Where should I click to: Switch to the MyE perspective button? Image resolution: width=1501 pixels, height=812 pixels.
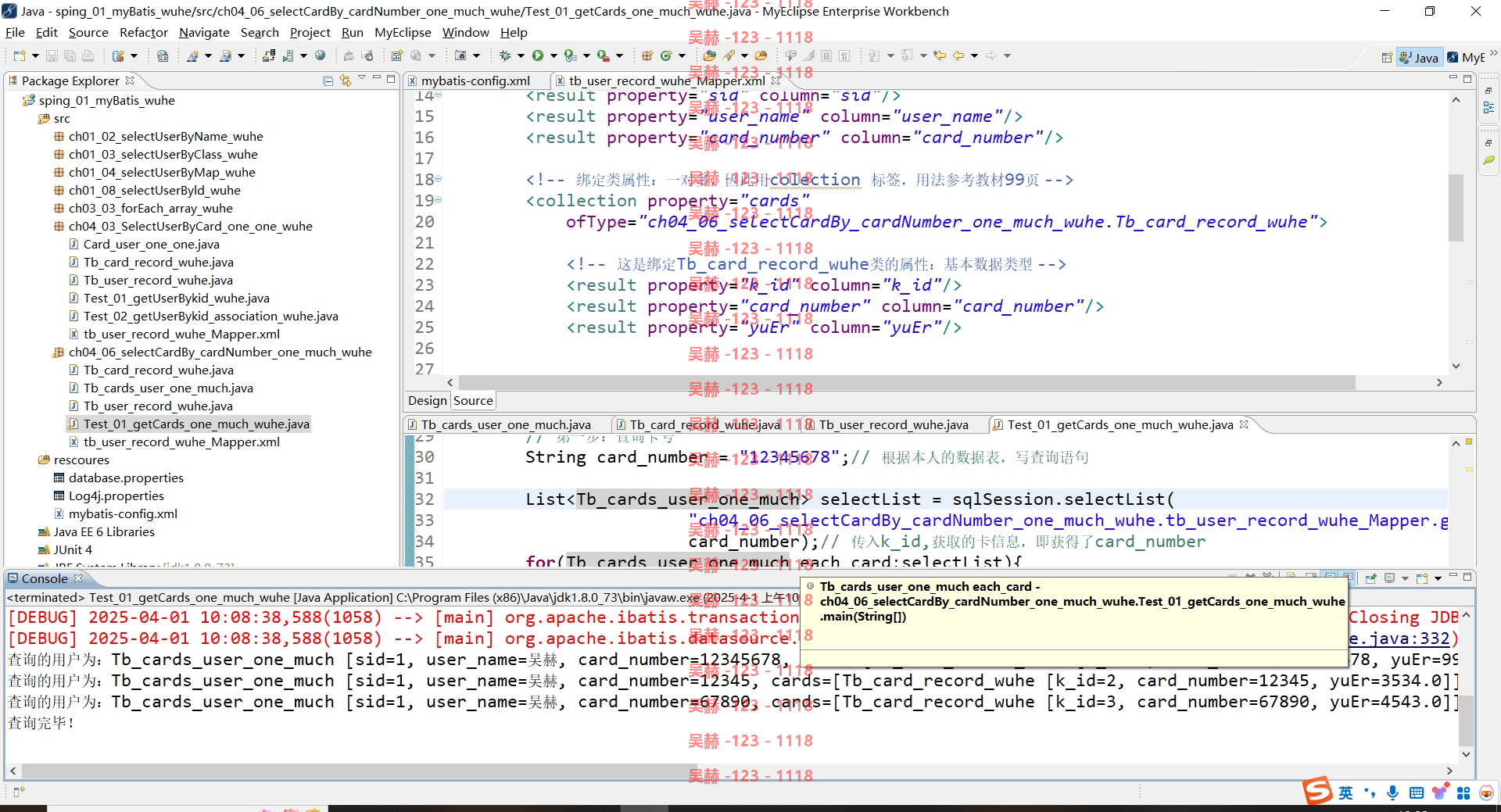[1466, 57]
